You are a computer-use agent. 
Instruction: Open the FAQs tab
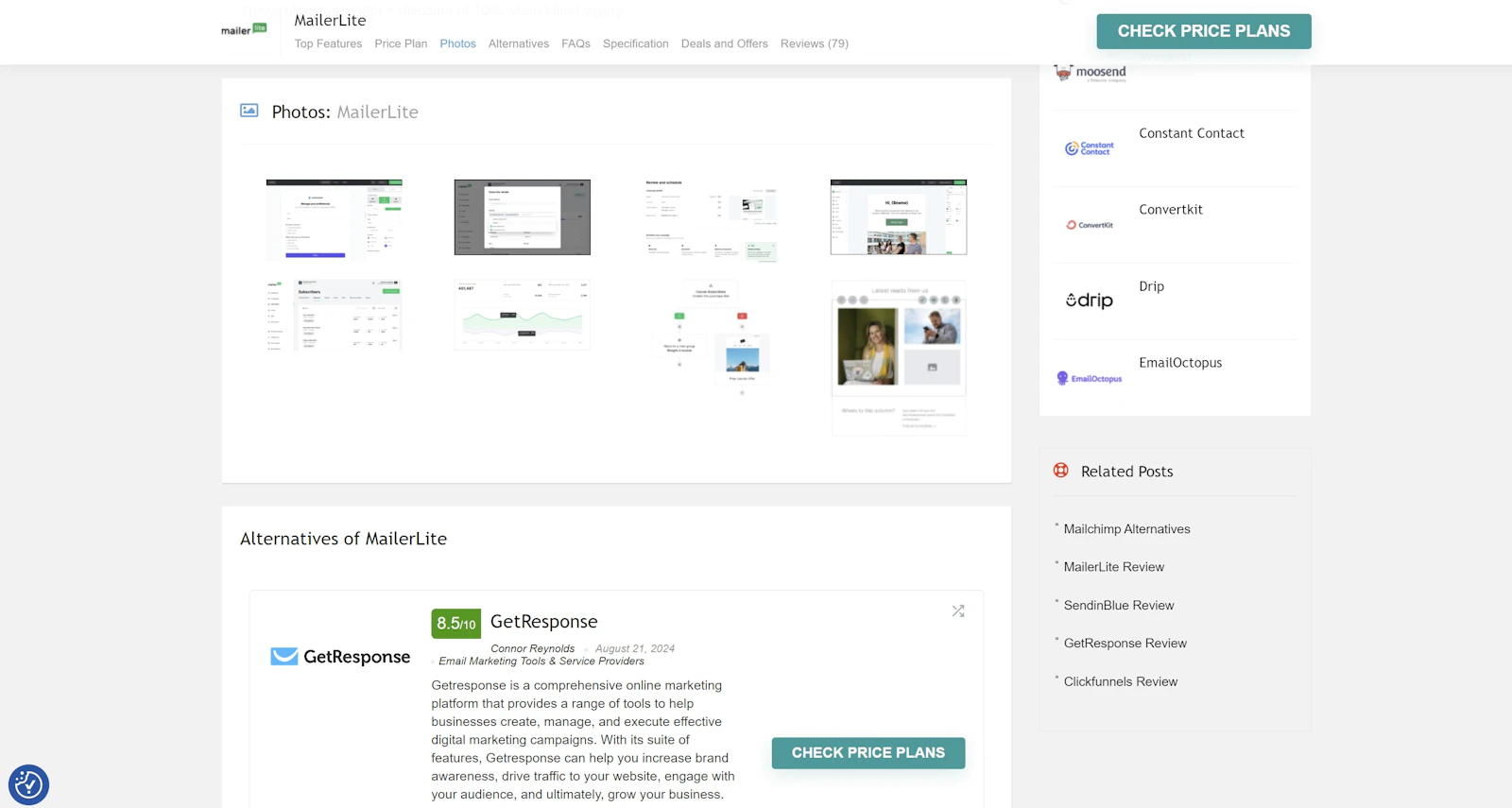click(x=576, y=43)
